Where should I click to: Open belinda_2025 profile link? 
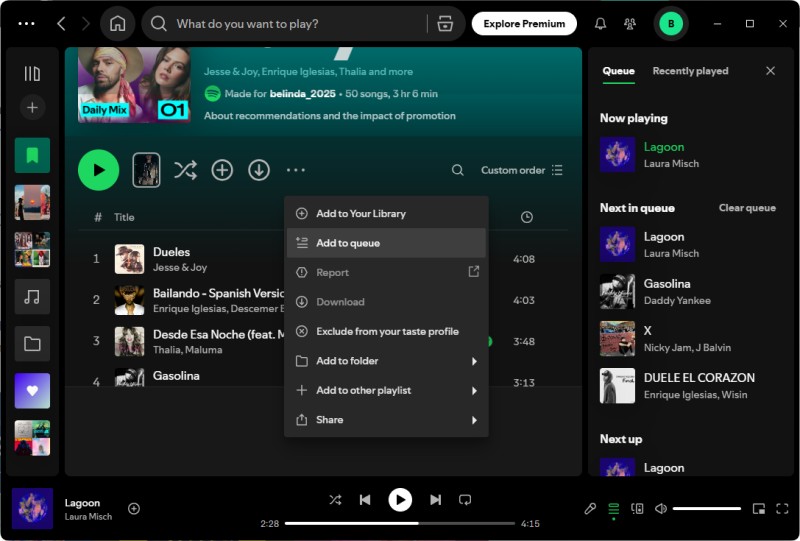pyautogui.click(x=303, y=93)
